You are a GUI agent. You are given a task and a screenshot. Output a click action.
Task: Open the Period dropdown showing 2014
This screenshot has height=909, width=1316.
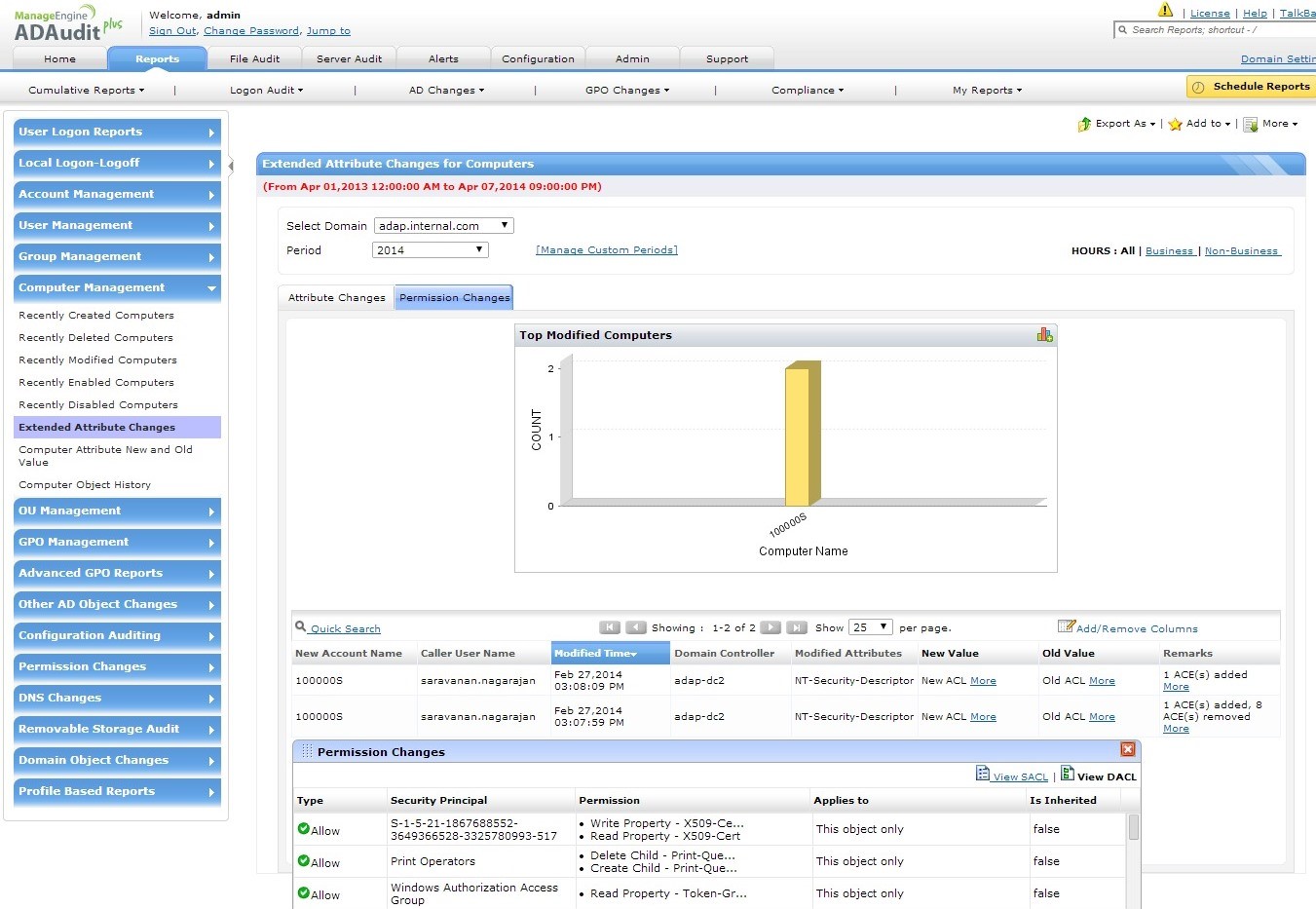click(430, 250)
